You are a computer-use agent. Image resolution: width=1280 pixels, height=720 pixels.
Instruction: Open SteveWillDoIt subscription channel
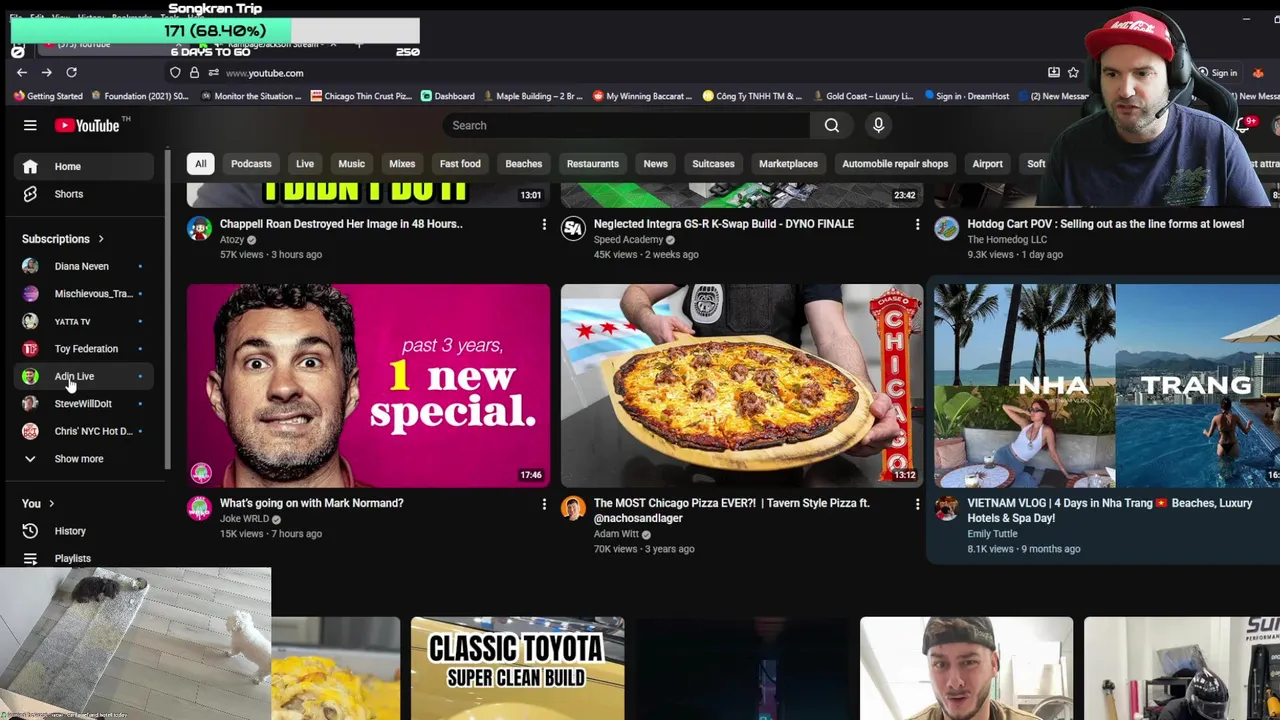tap(85, 404)
